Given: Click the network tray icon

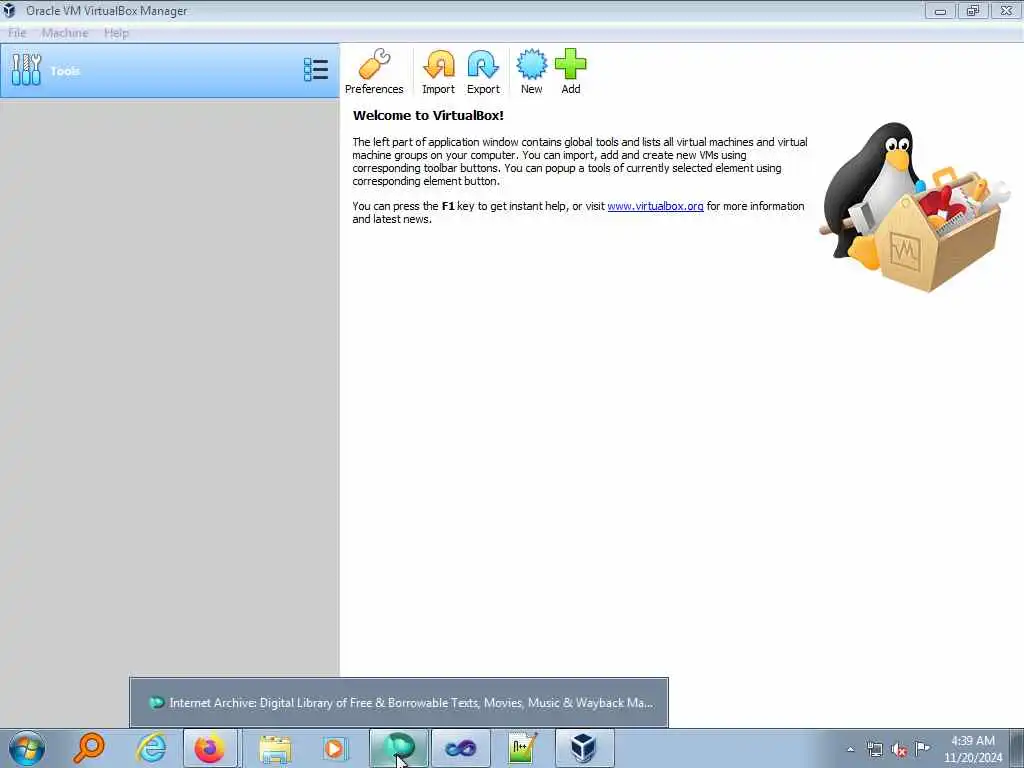Looking at the screenshot, I should pos(874,749).
